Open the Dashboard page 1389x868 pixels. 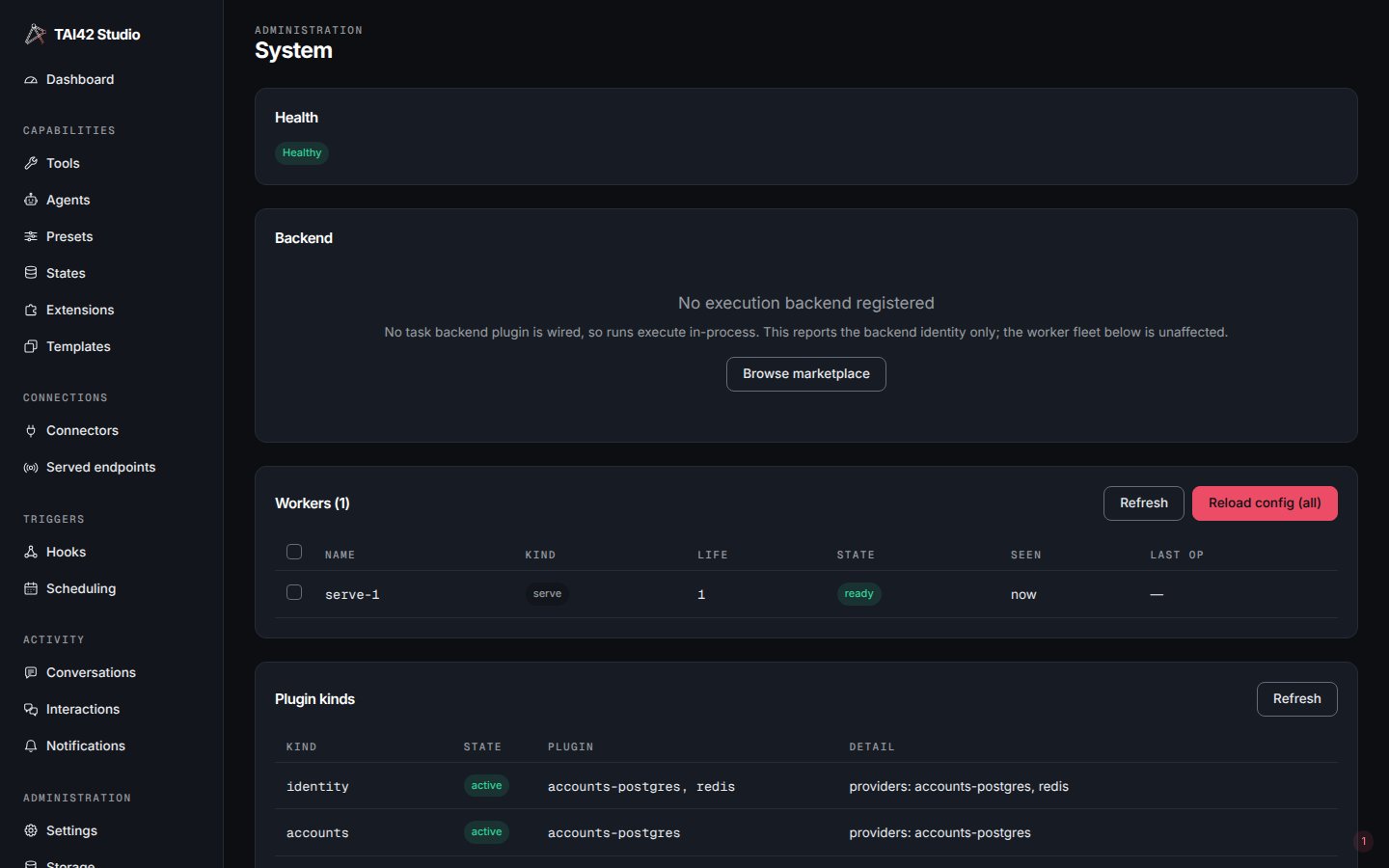coord(111,80)
